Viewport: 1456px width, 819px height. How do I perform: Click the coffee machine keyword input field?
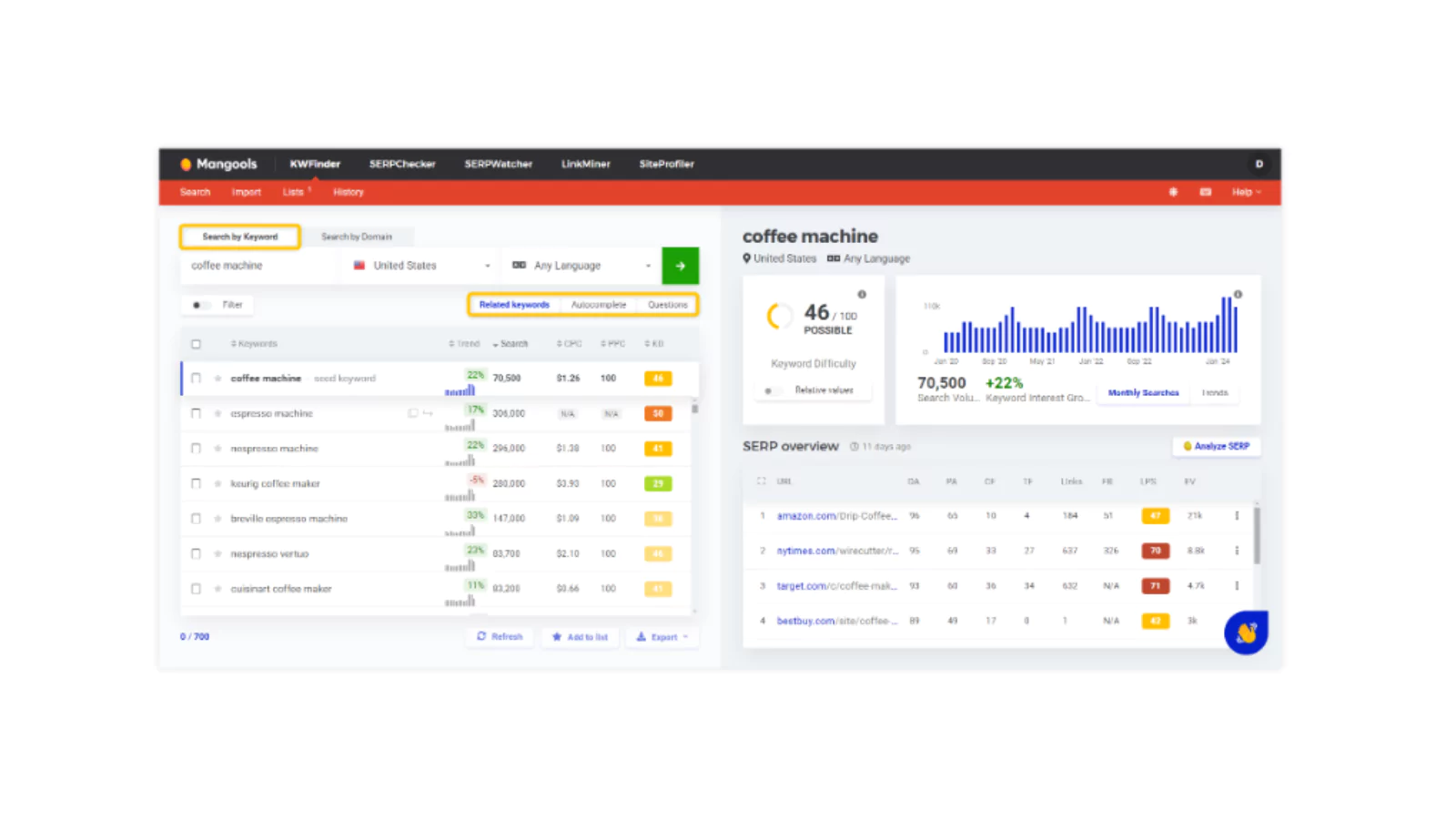261,266
